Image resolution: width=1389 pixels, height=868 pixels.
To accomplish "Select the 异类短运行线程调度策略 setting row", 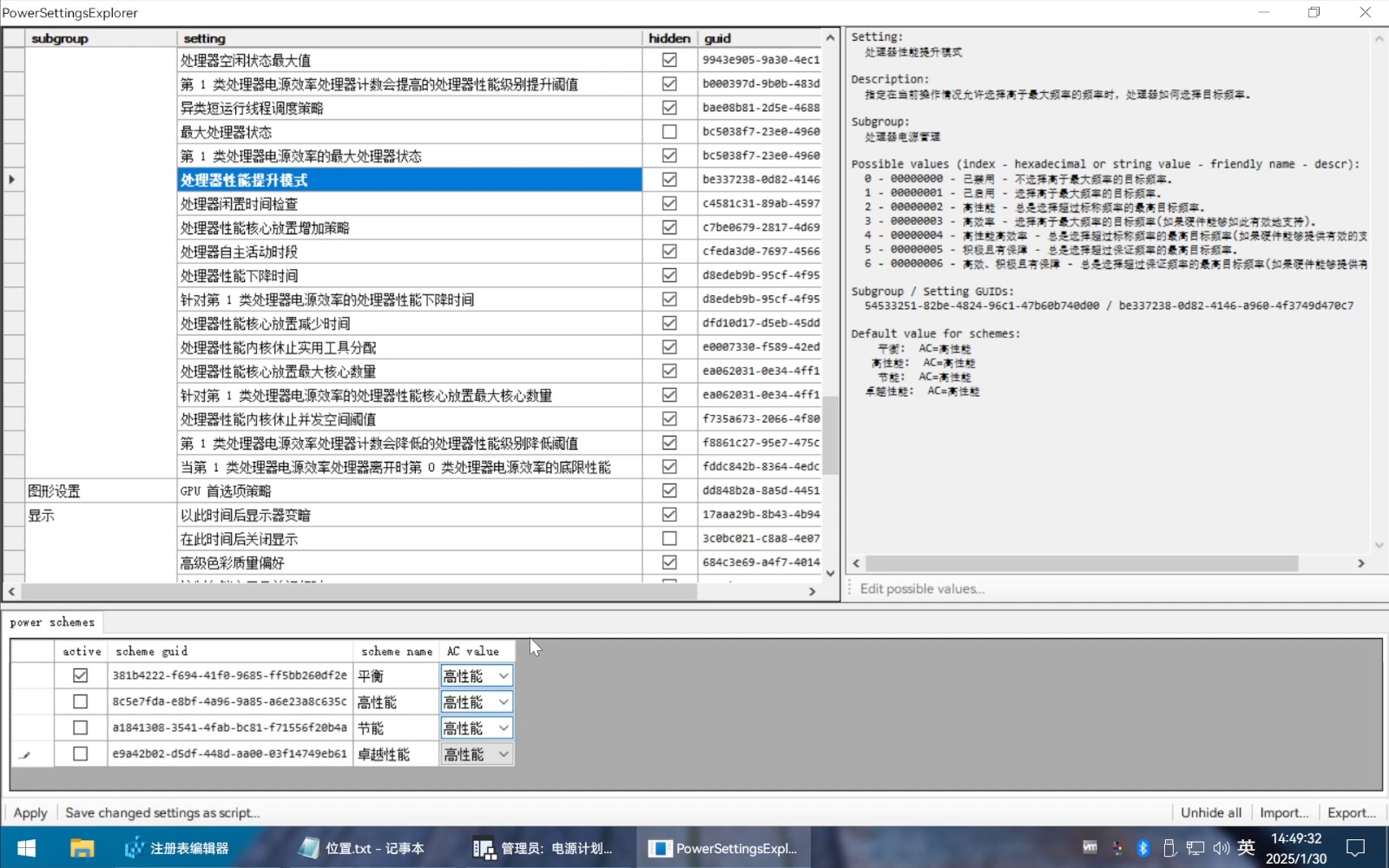I will (410, 108).
